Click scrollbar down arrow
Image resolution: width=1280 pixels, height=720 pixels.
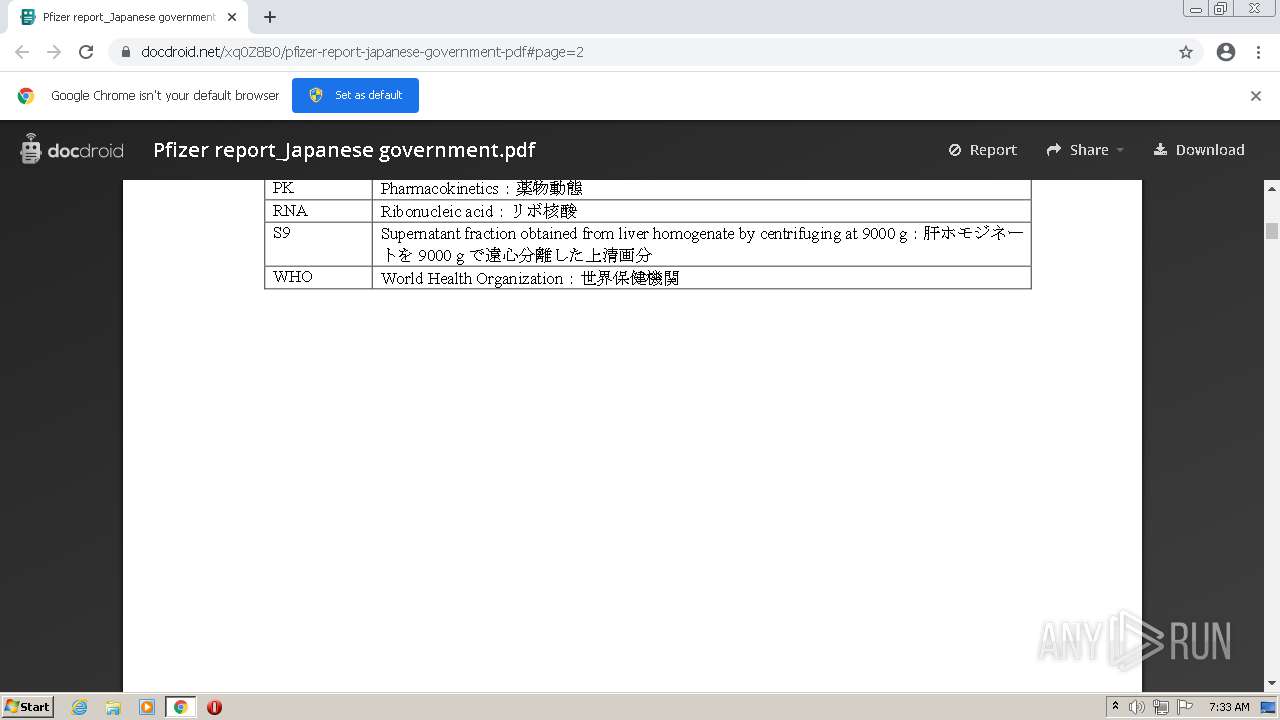[1272, 684]
